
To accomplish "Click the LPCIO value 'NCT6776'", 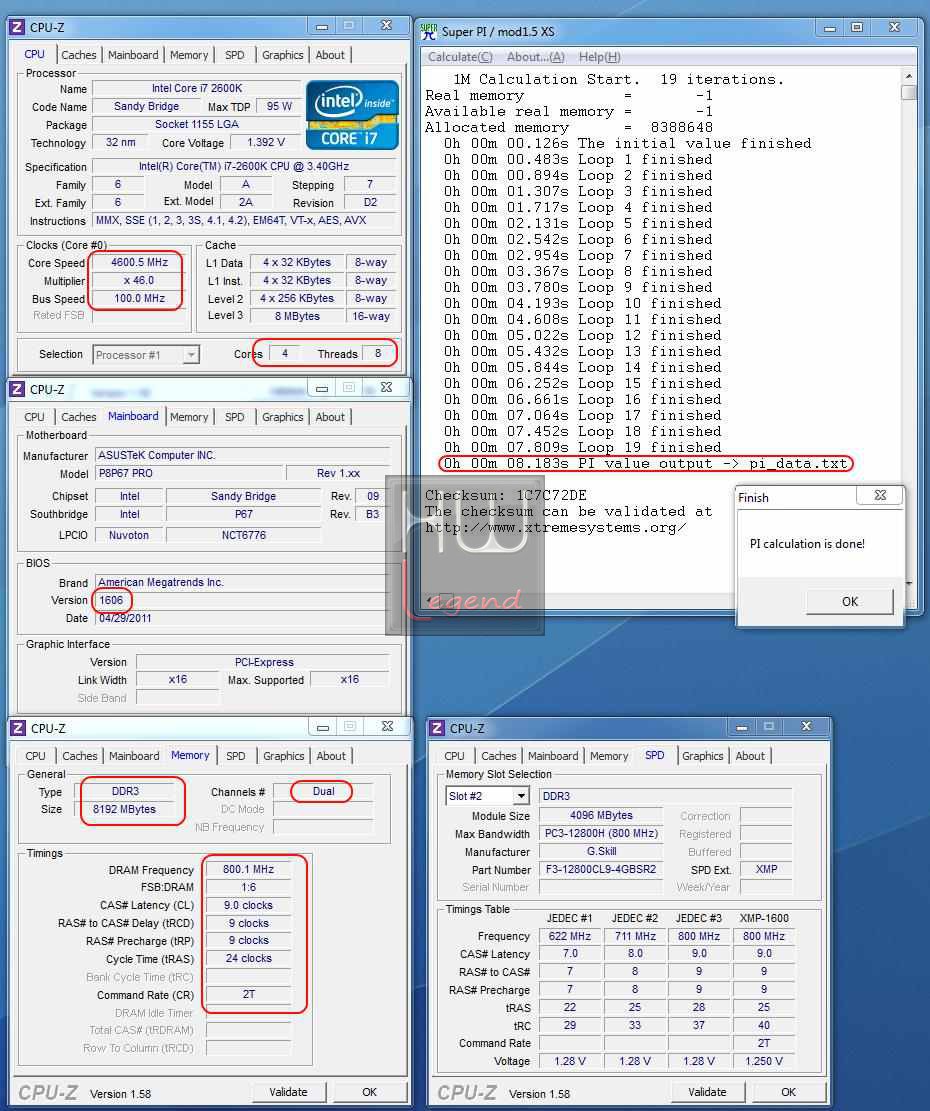I will (x=244, y=535).
